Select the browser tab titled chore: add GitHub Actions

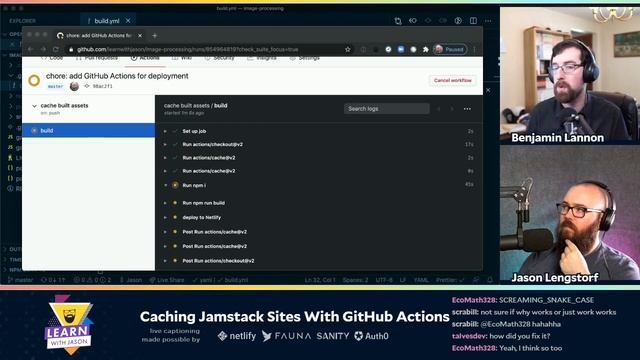(99, 36)
